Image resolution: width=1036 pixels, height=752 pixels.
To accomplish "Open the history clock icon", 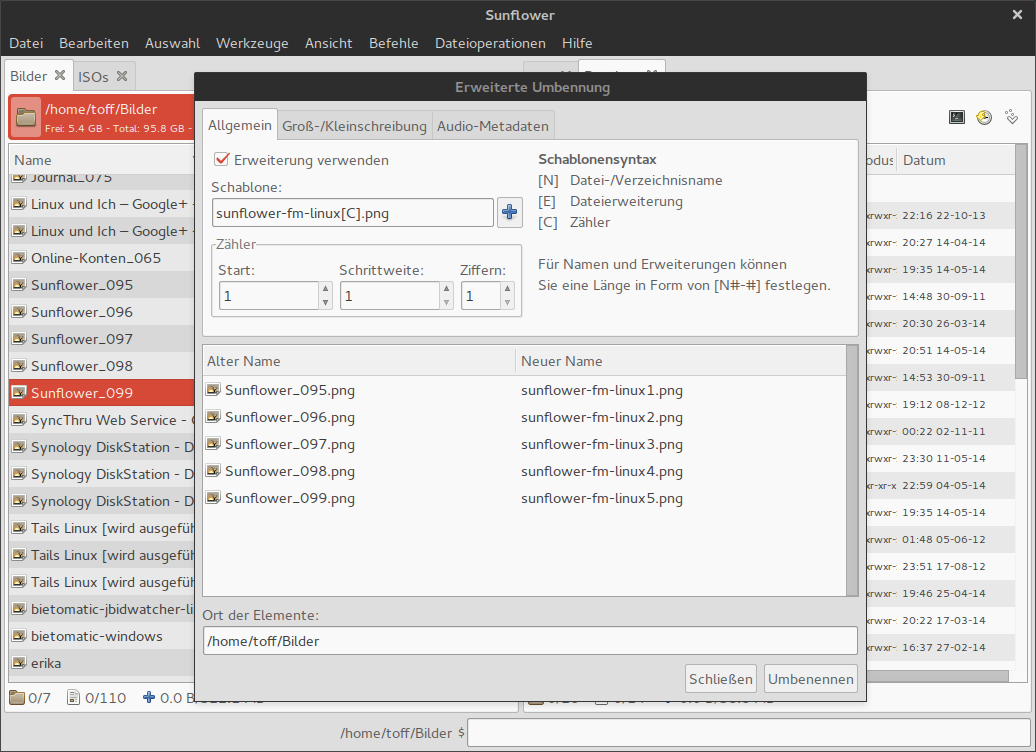I will 984,117.
